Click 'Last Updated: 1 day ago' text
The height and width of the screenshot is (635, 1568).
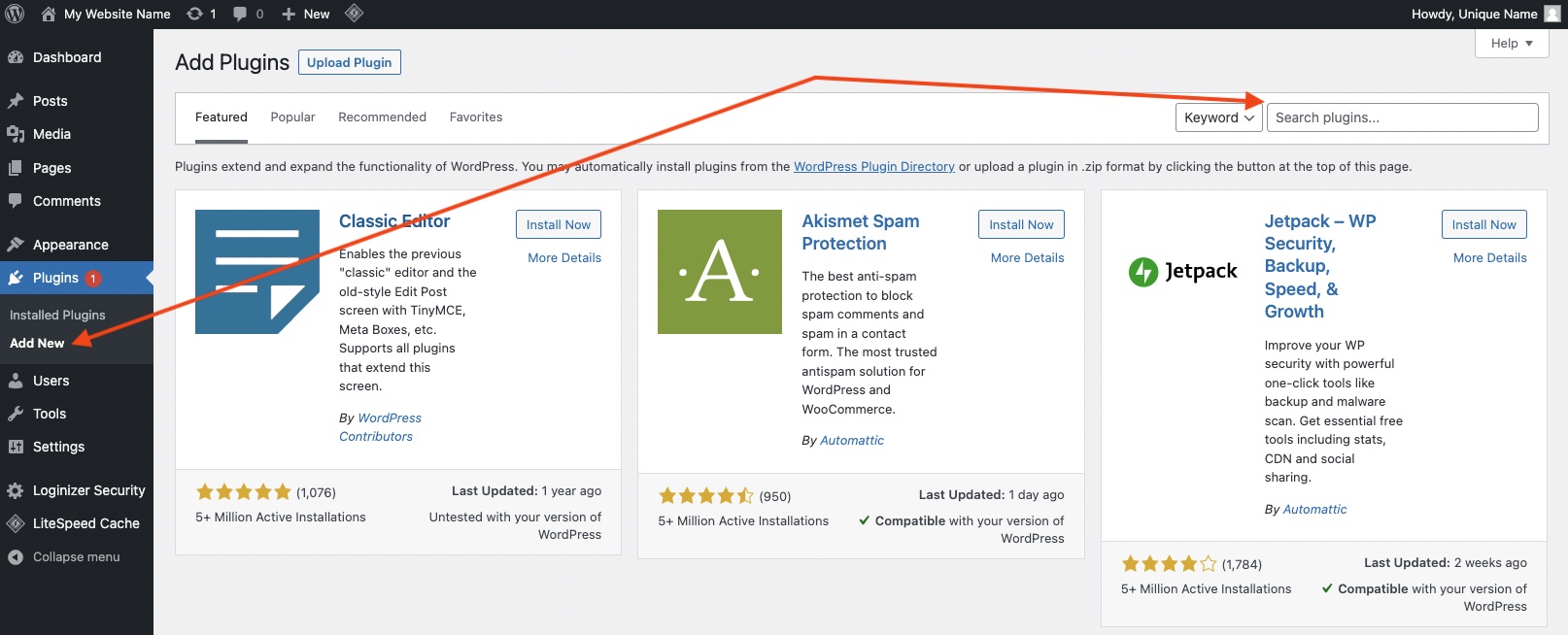(x=992, y=495)
